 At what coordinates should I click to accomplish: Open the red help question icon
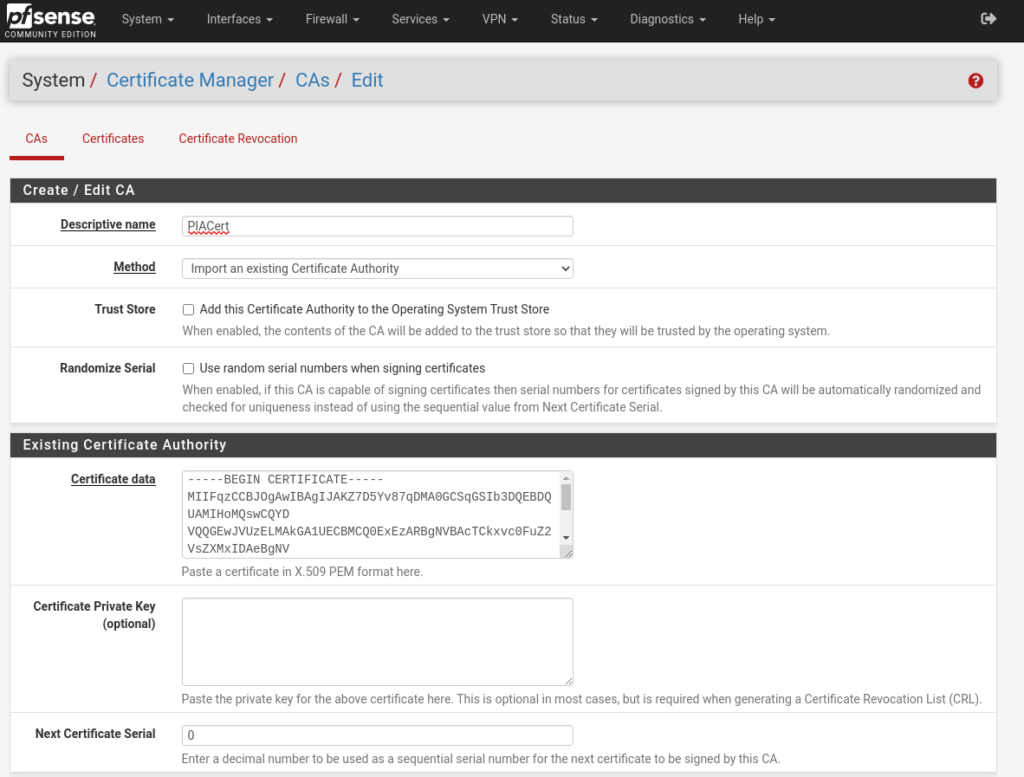[x=975, y=81]
